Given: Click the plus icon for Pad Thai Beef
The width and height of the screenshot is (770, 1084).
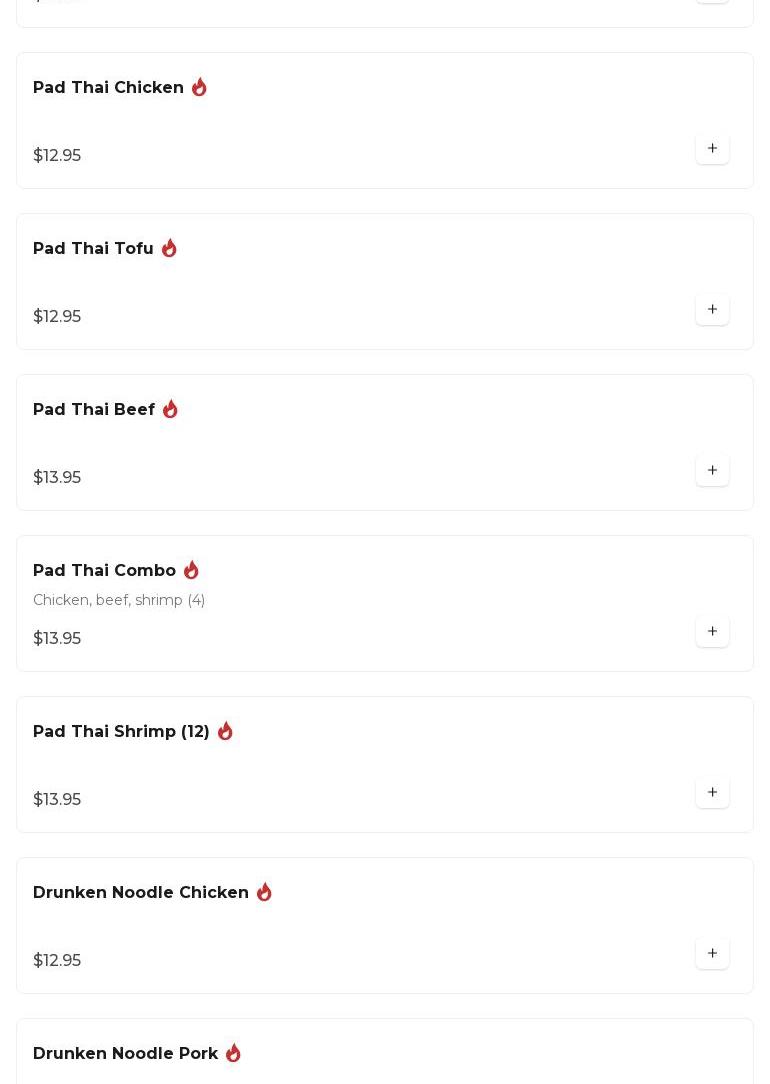Looking at the screenshot, I should tap(712, 471).
